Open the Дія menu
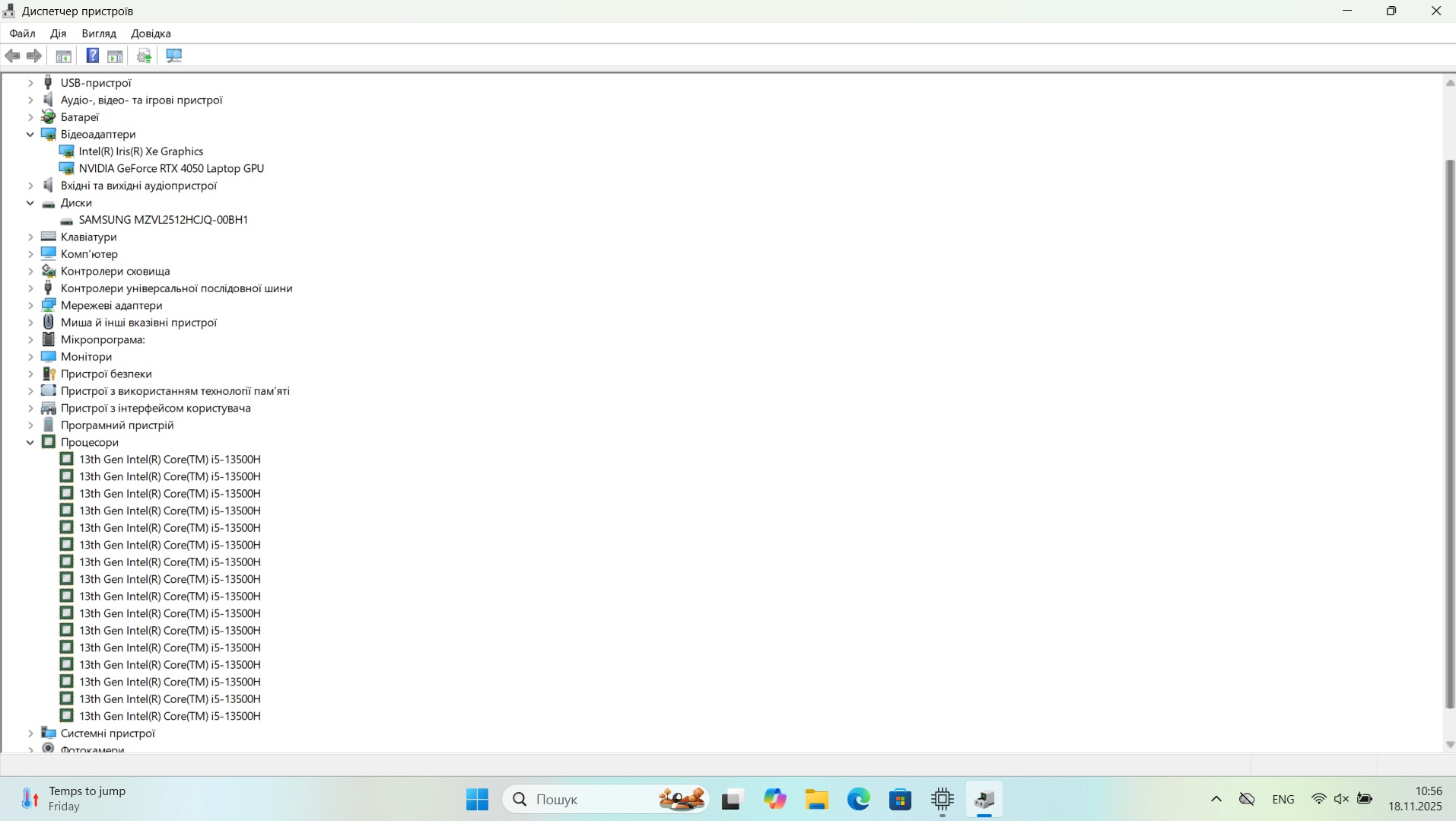 coord(58,33)
